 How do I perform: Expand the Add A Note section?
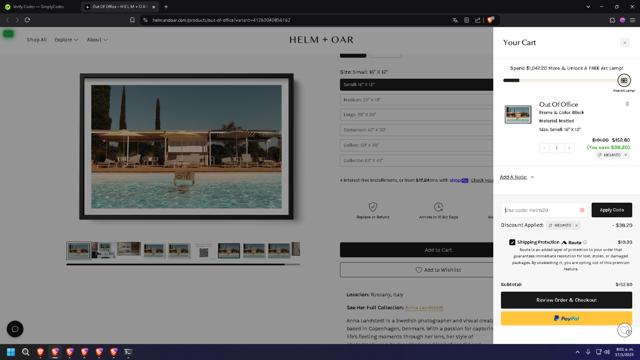pyautogui.click(x=517, y=177)
